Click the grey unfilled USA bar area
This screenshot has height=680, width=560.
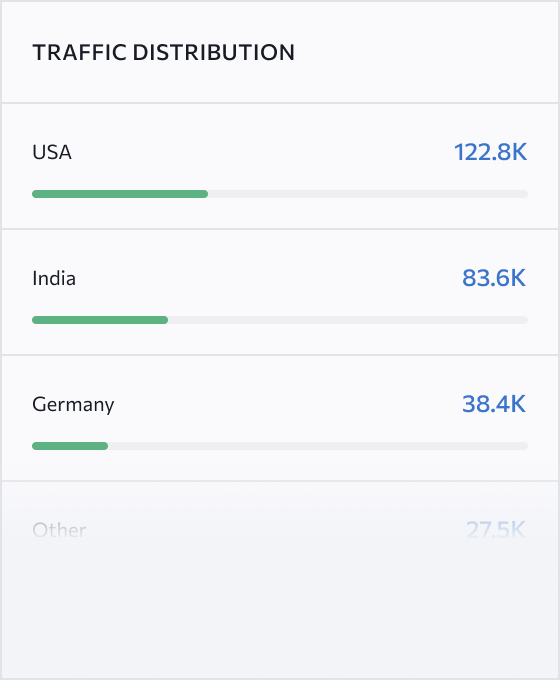coord(368,194)
